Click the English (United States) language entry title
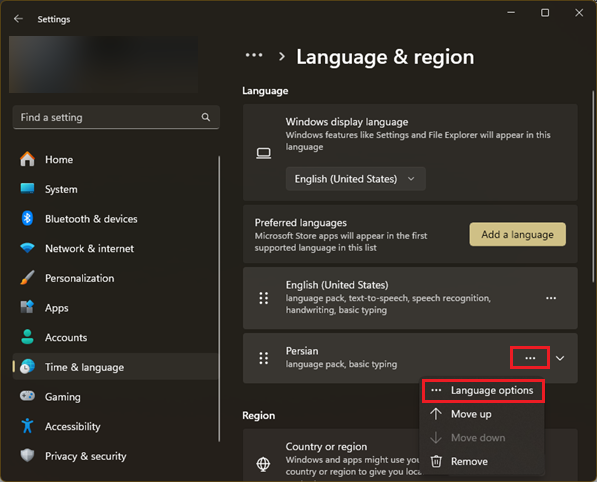This screenshot has height=482, width=597. tap(337, 285)
